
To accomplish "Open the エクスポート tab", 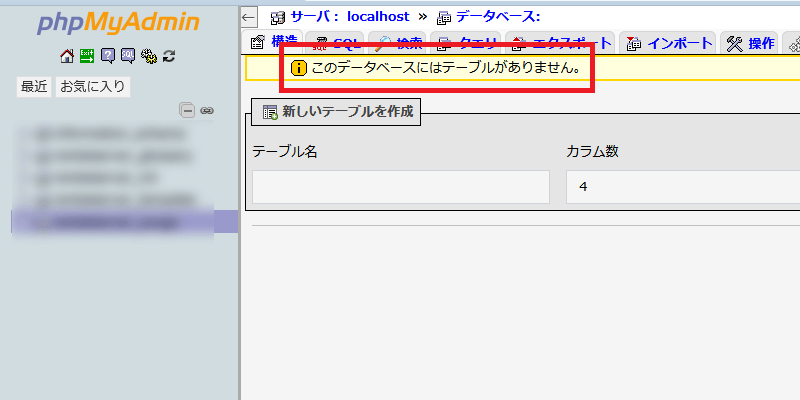I will 560,43.
